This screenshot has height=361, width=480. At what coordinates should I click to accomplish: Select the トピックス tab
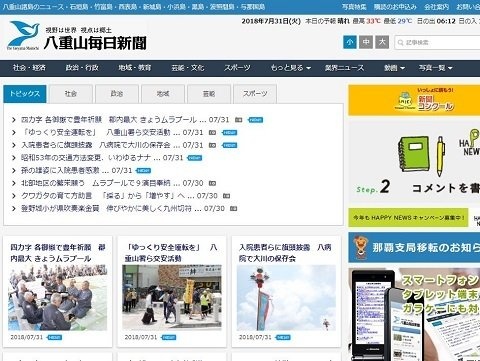coord(25,94)
